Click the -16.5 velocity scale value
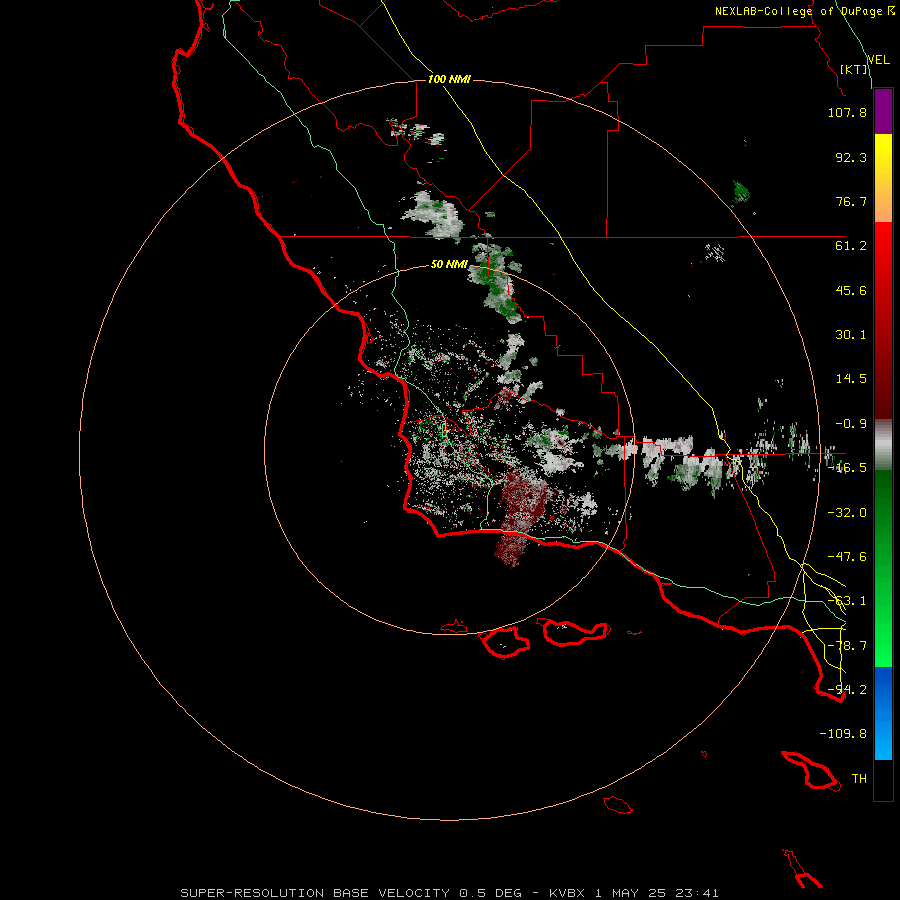Image resolution: width=900 pixels, height=900 pixels. point(847,468)
